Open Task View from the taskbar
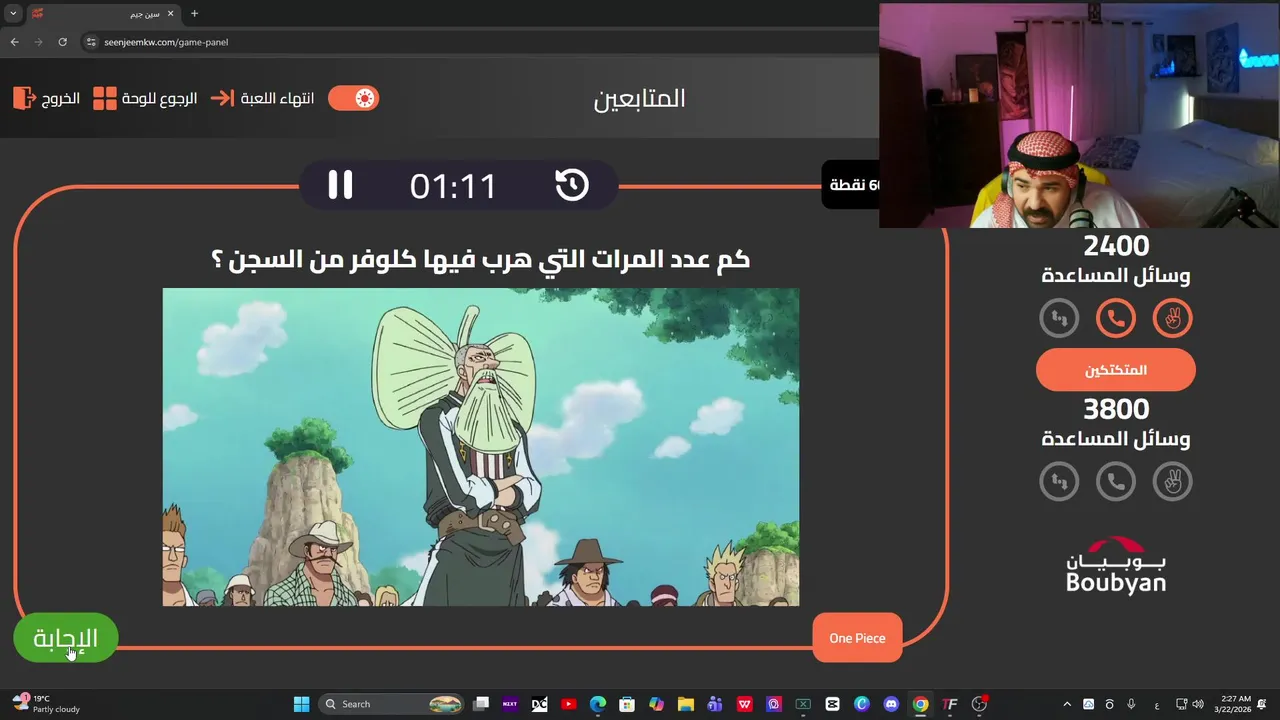 tap(481, 704)
